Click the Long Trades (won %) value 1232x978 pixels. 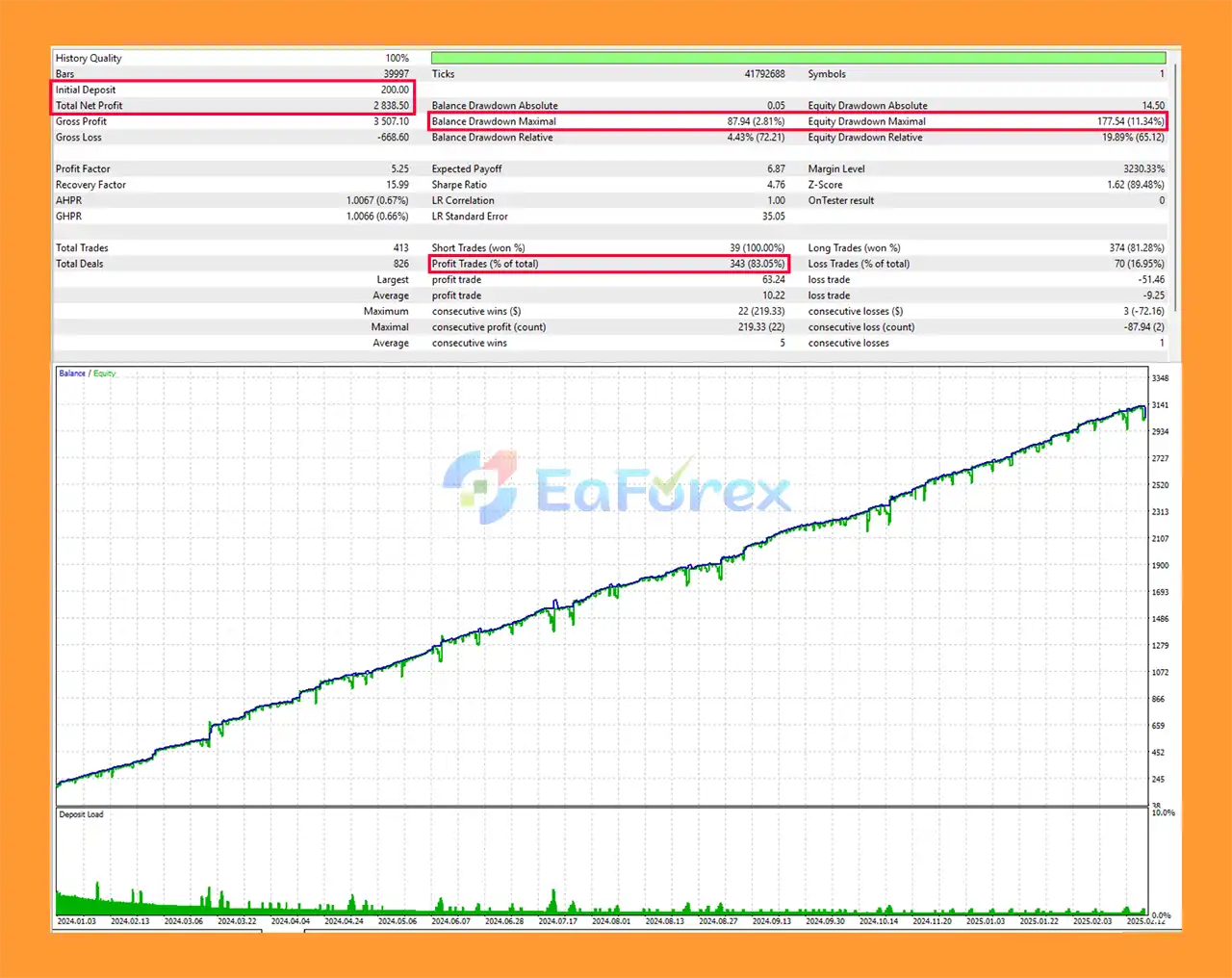[x=1136, y=248]
